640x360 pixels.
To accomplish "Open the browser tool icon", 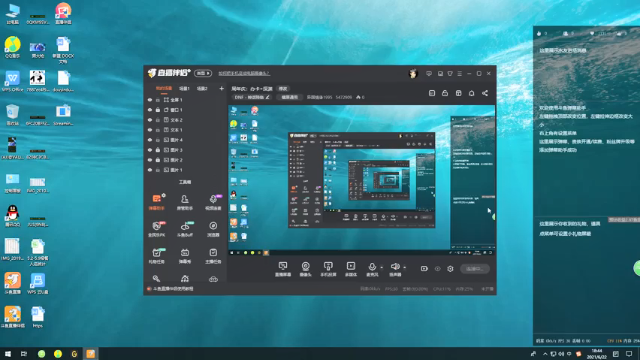I will tap(213, 226).
